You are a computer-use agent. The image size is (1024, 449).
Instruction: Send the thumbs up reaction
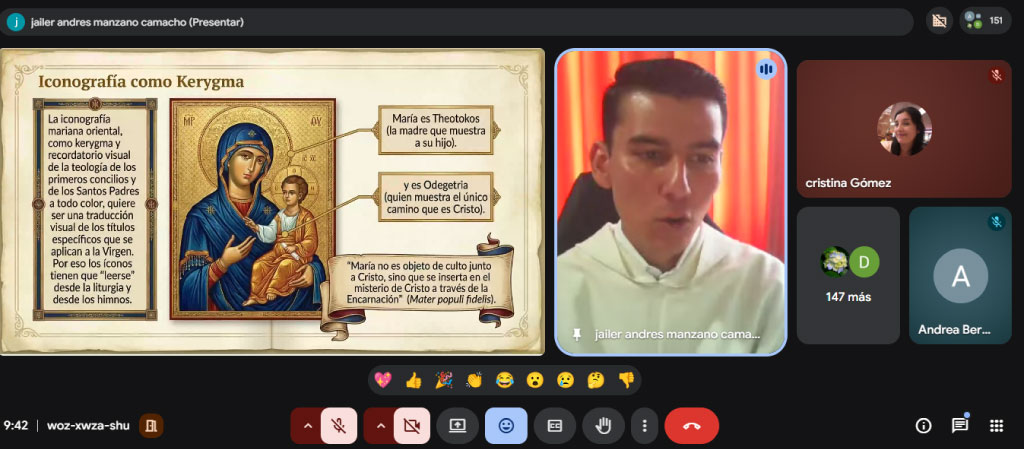coord(413,380)
